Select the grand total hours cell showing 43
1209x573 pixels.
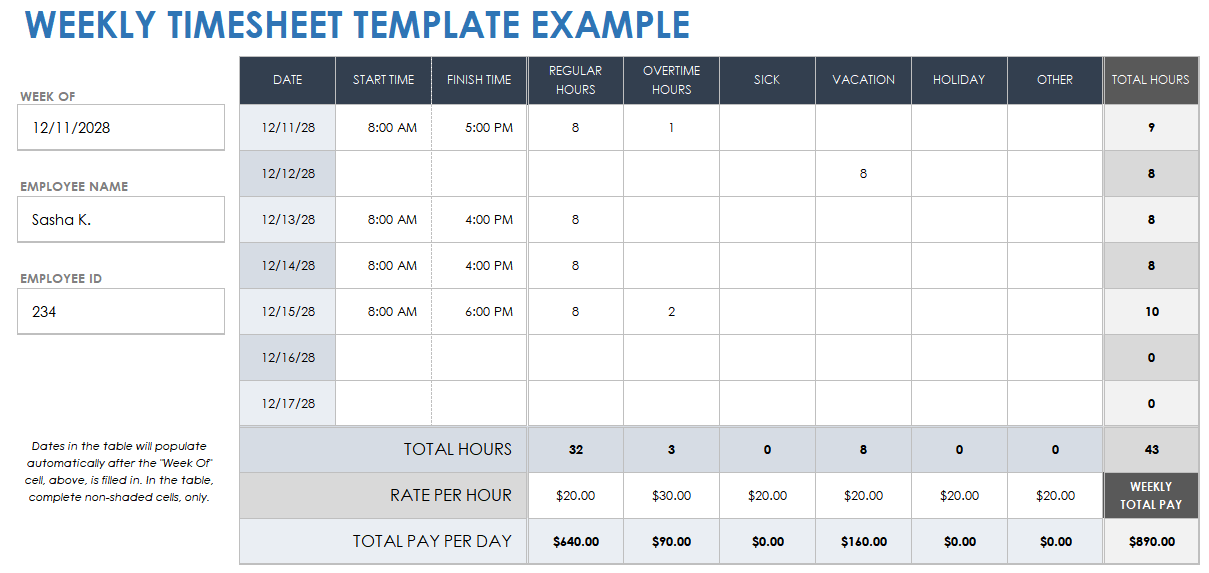click(x=1151, y=450)
